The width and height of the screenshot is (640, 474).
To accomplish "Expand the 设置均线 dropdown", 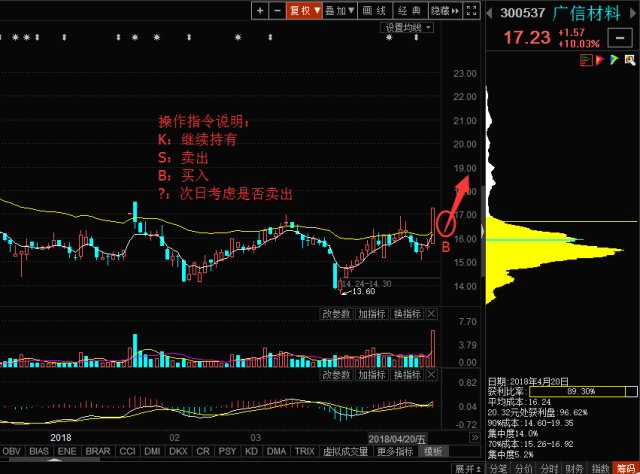I will pyautogui.click(x=406, y=27).
